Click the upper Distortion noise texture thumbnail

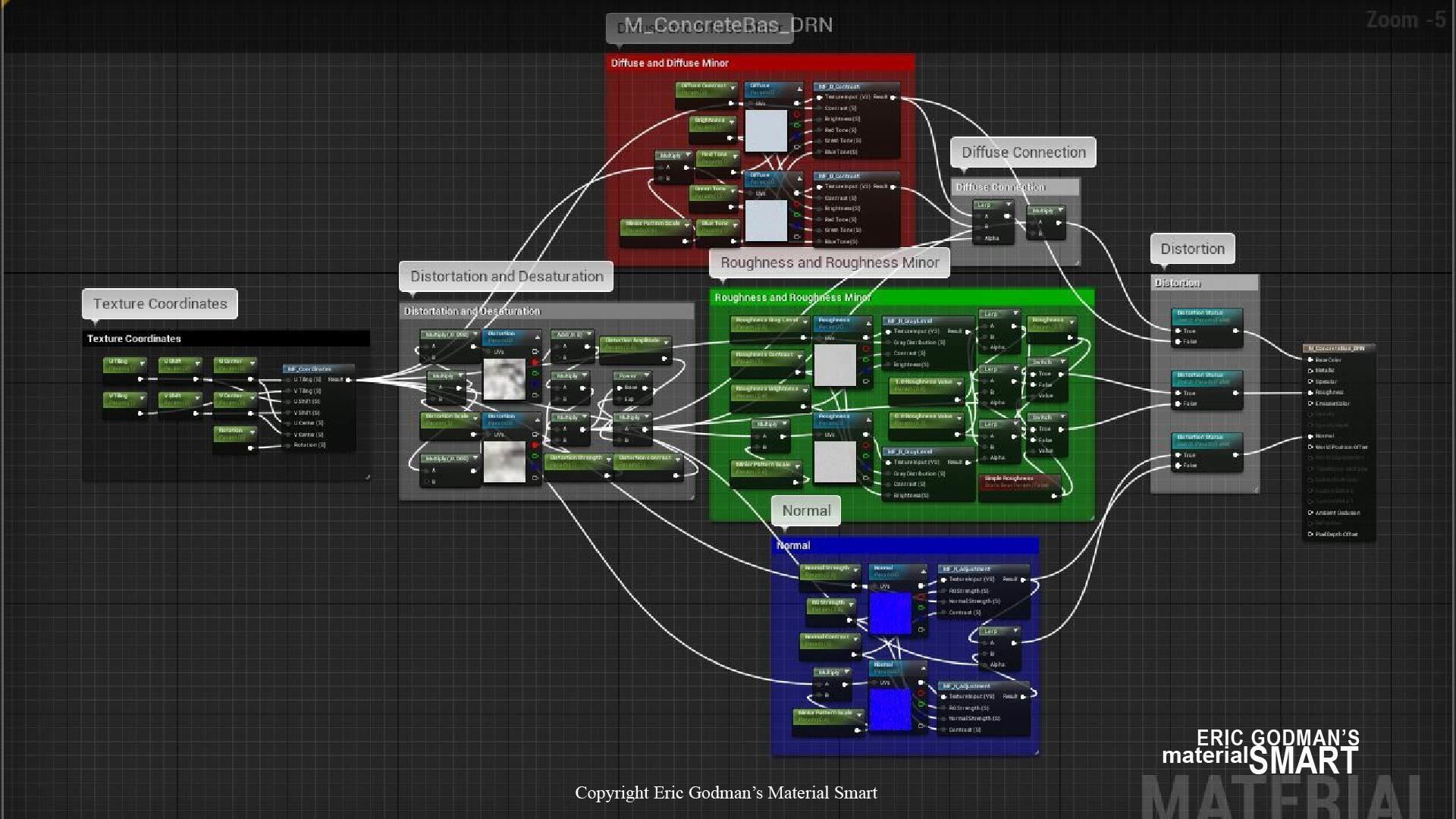[x=504, y=379]
